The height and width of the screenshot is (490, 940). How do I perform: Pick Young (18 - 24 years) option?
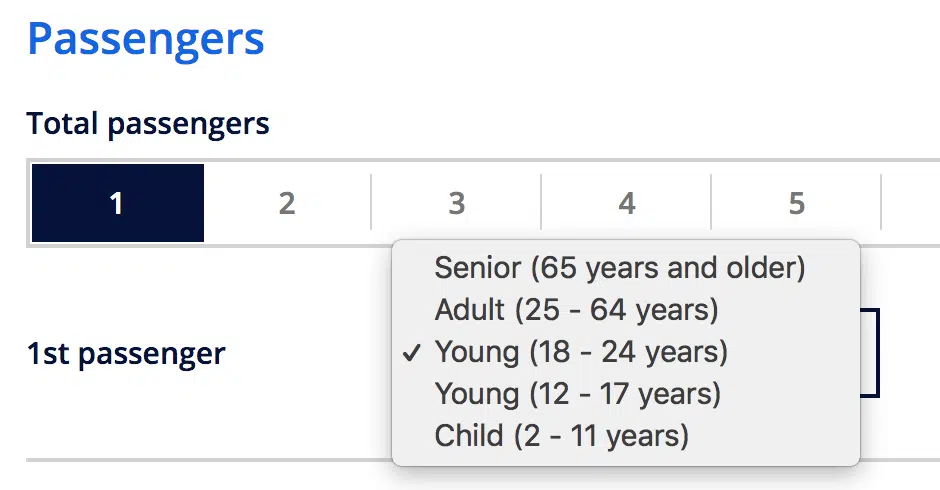(581, 352)
